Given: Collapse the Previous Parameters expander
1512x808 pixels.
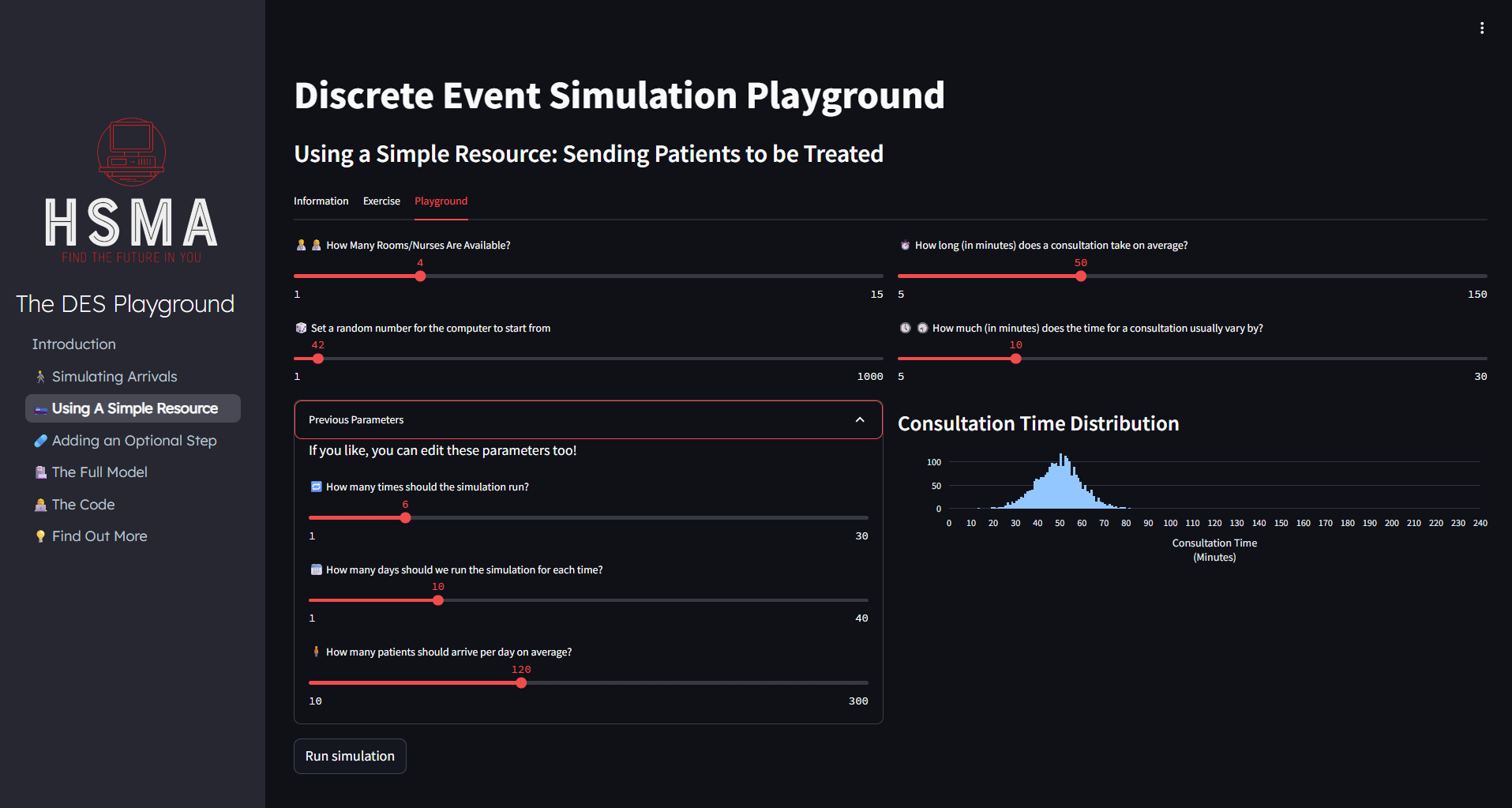Looking at the screenshot, I should pyautogui.click(x=588, y=419).
